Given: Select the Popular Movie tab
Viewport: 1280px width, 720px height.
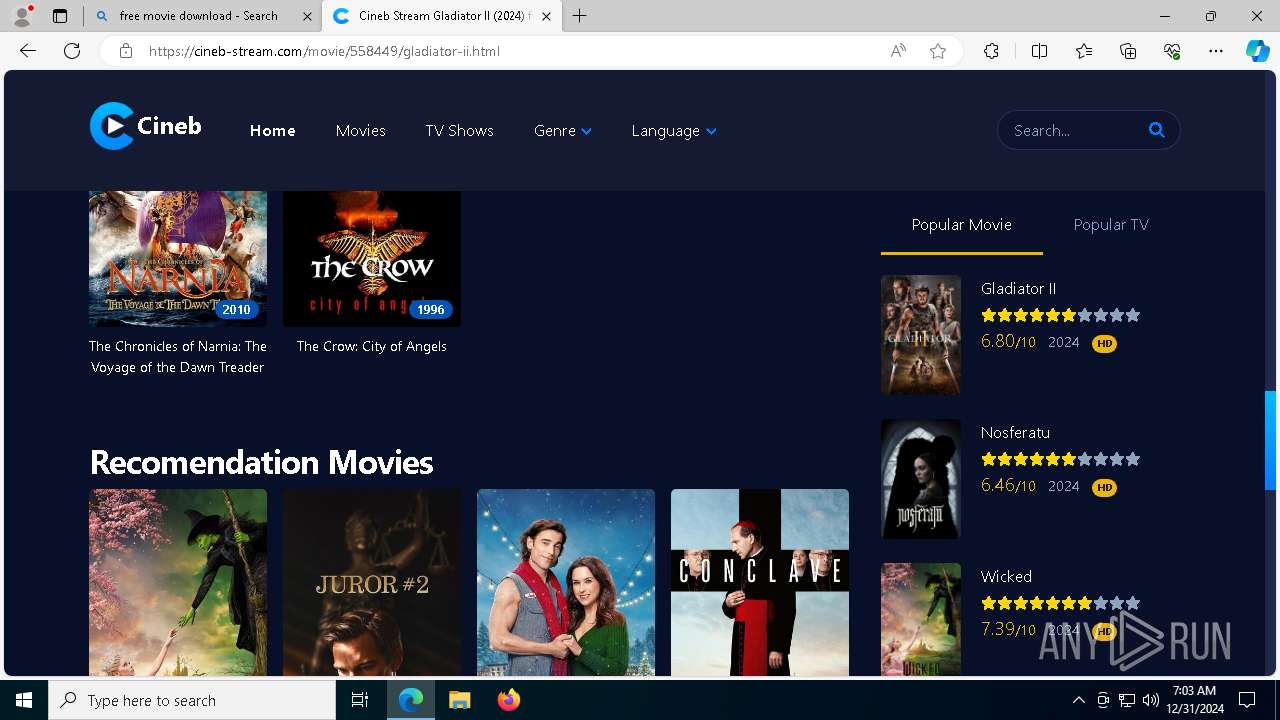Looking at the screenshot, I should (961, 225).
